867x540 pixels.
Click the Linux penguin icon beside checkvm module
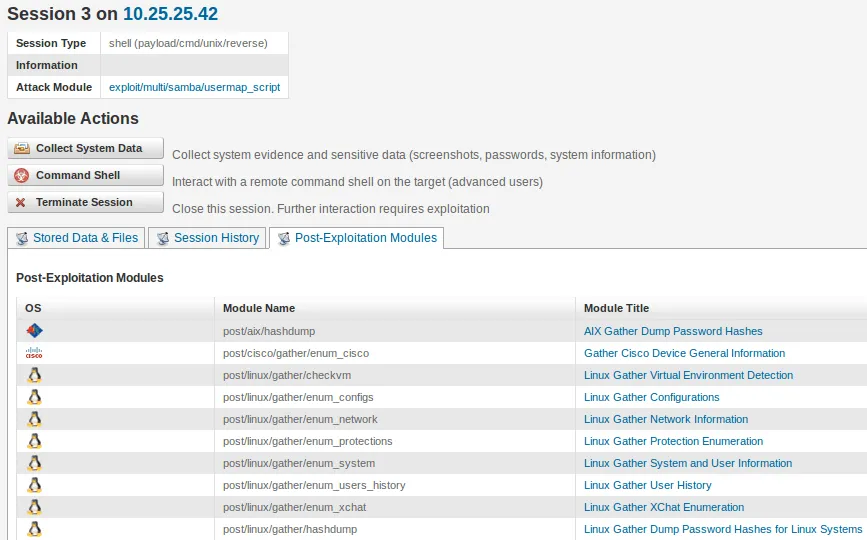[x=34, y=375]
